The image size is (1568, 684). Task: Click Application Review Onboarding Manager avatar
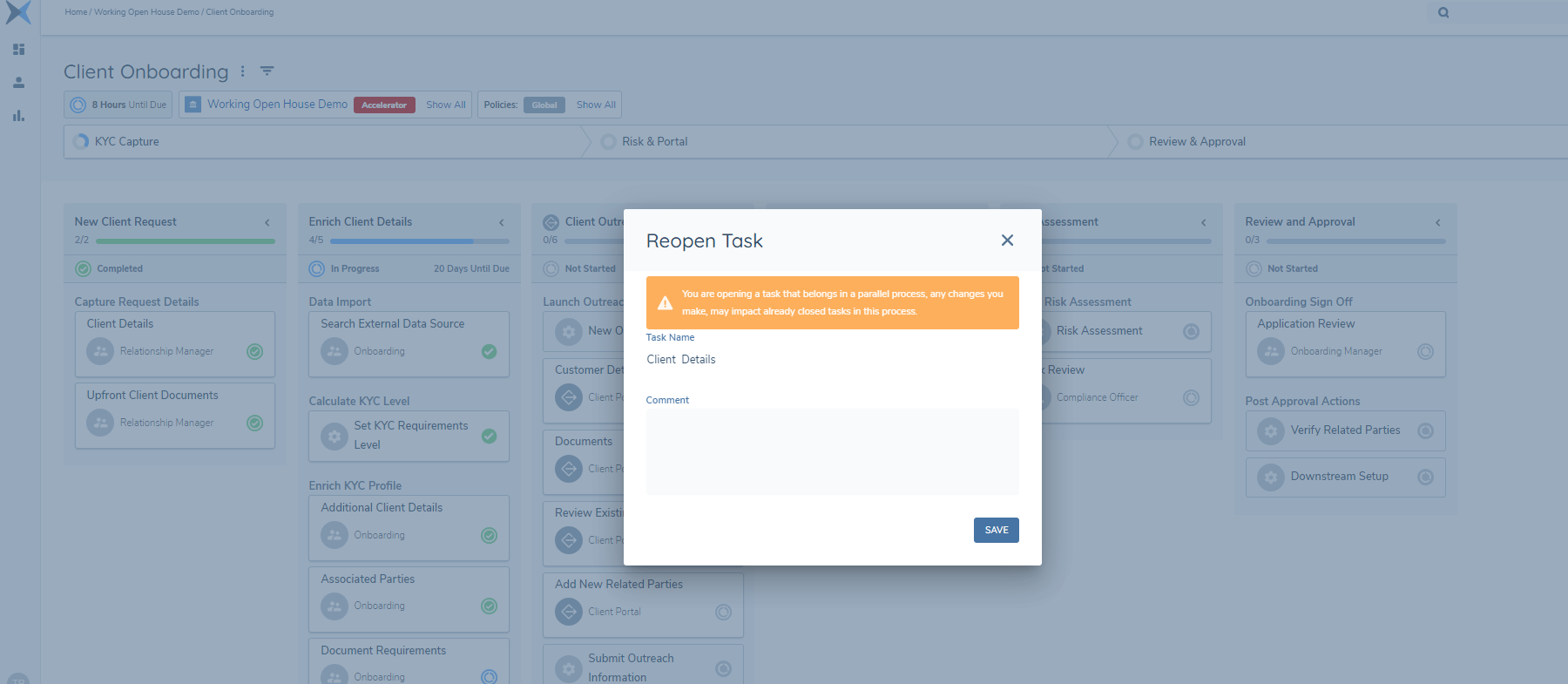(x=1271, y=351)
